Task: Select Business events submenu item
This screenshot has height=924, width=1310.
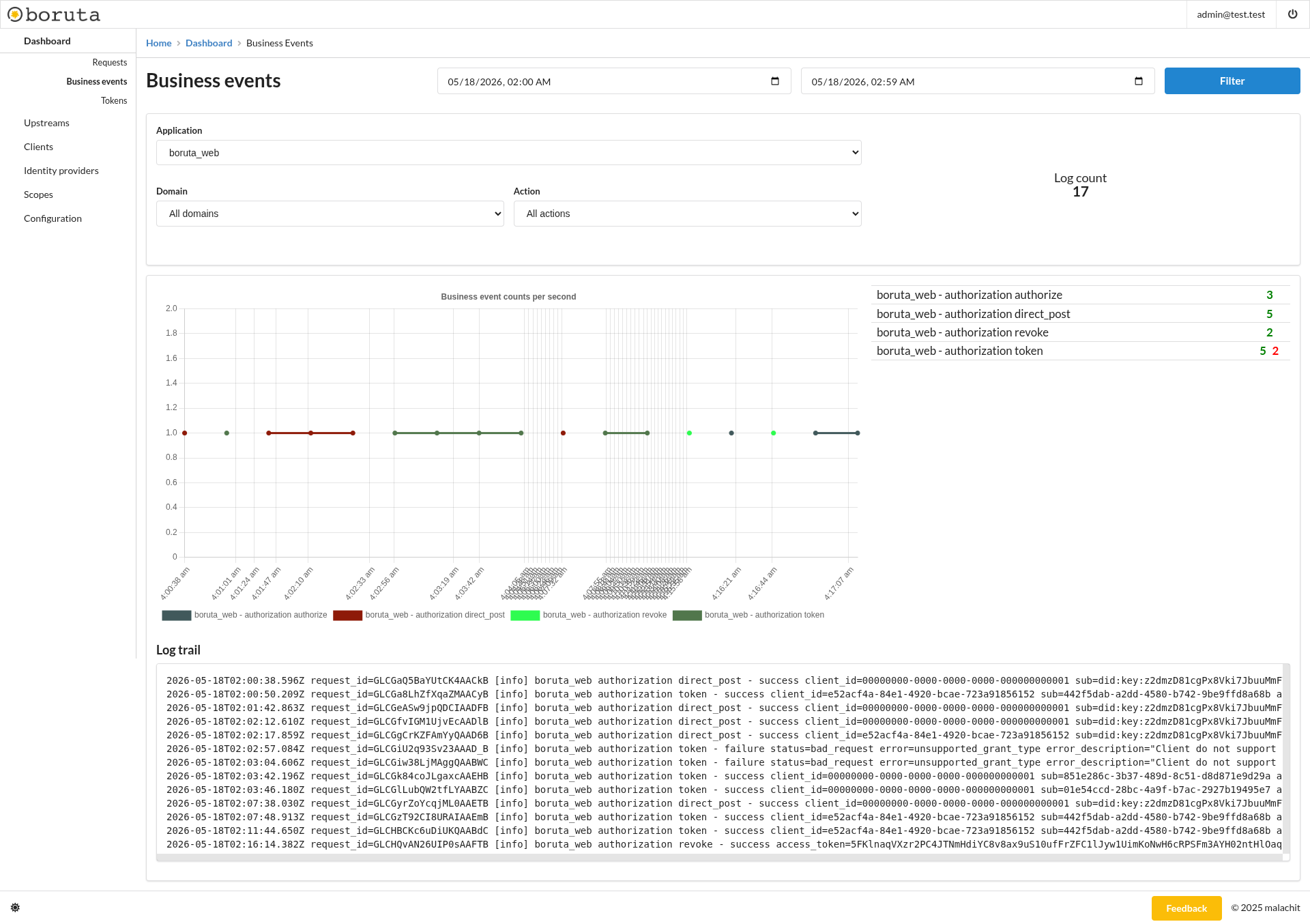Action: point(97,81)
